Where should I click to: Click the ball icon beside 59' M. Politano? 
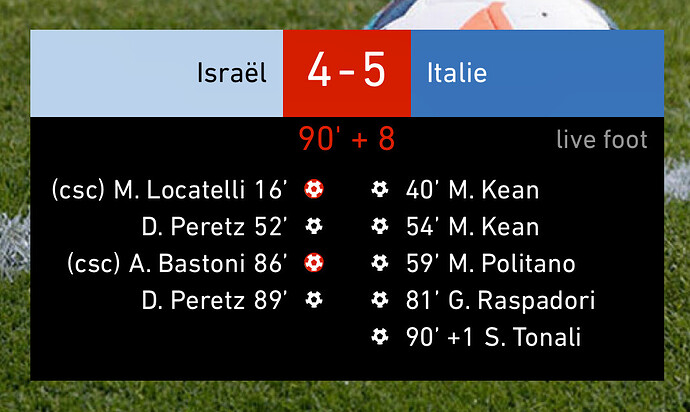tap(379, 263)
